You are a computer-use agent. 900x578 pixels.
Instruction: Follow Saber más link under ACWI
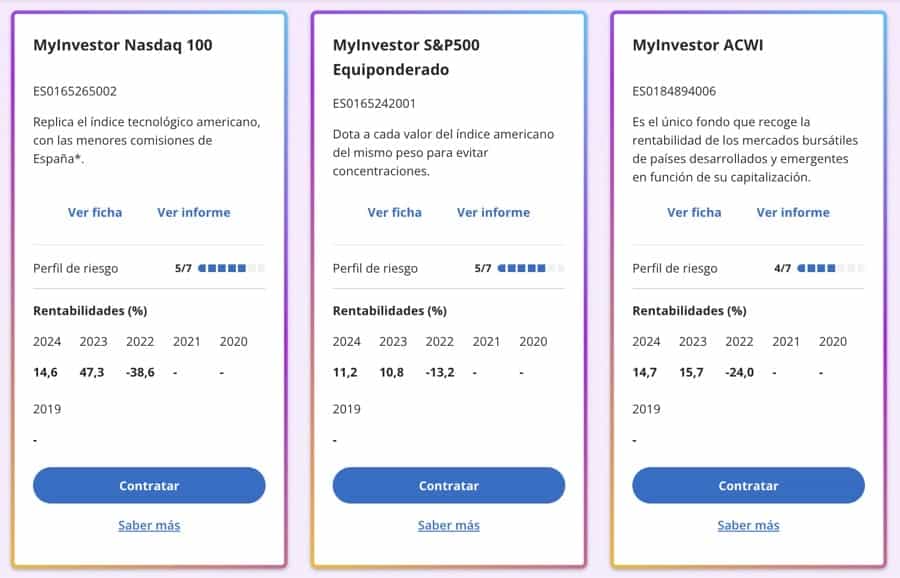[x=748, y=525]
